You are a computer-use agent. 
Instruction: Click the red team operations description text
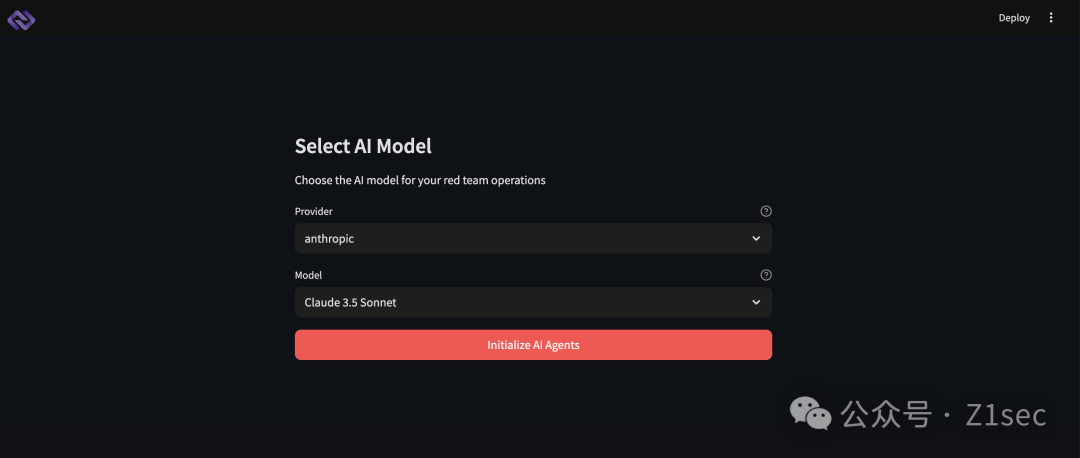[420, 181]
